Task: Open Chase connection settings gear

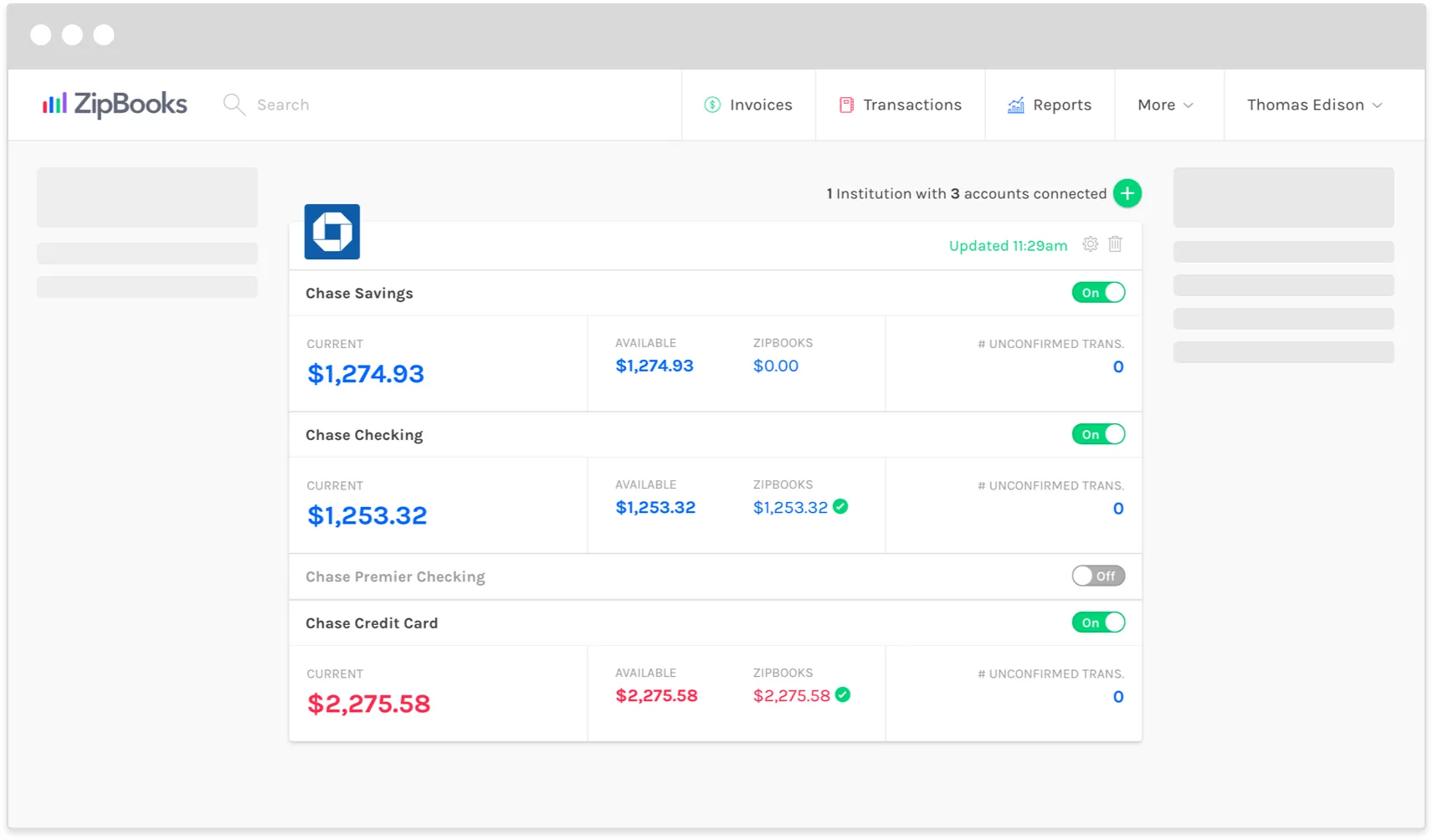Action: click(1090, 244)
